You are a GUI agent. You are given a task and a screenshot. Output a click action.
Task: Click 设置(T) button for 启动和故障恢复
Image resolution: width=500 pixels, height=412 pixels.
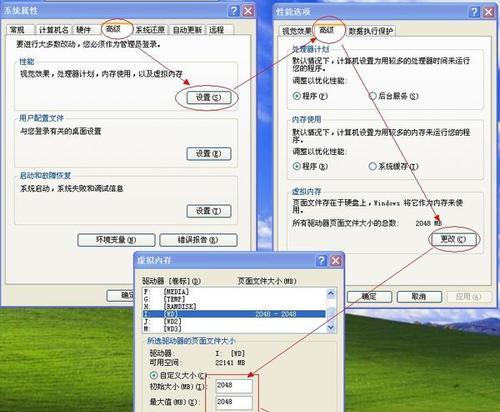pos(209,211)
